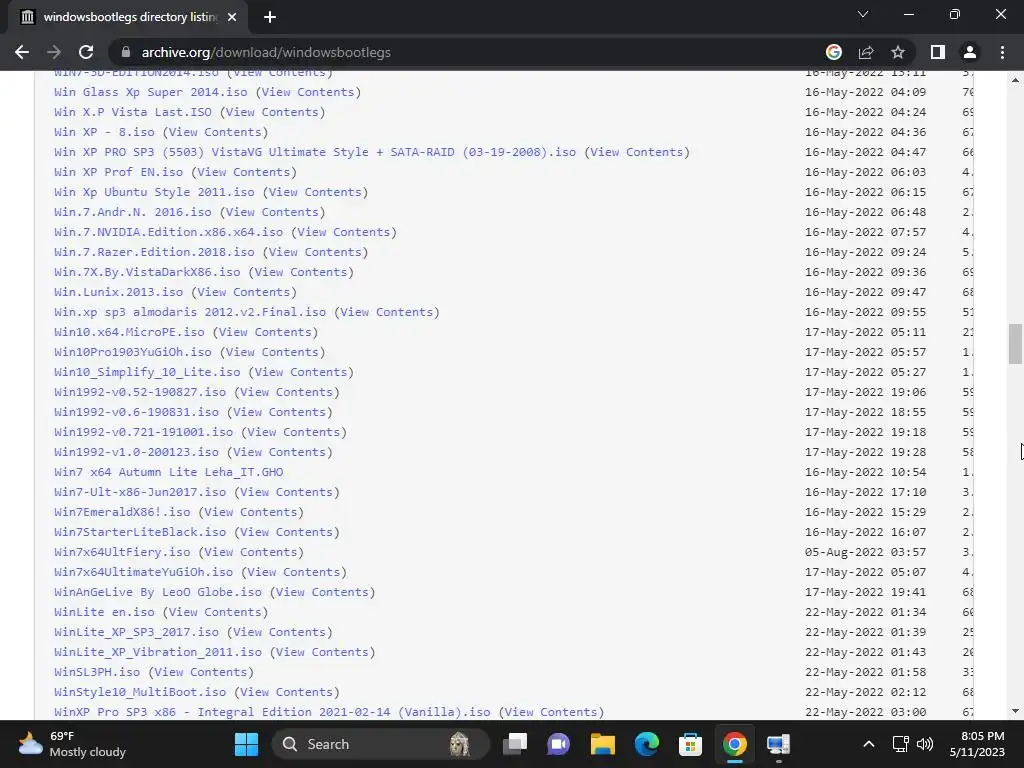Open File Explorer from taskbar
This screenshot has height=768, width=1024.
pos(602,744)
